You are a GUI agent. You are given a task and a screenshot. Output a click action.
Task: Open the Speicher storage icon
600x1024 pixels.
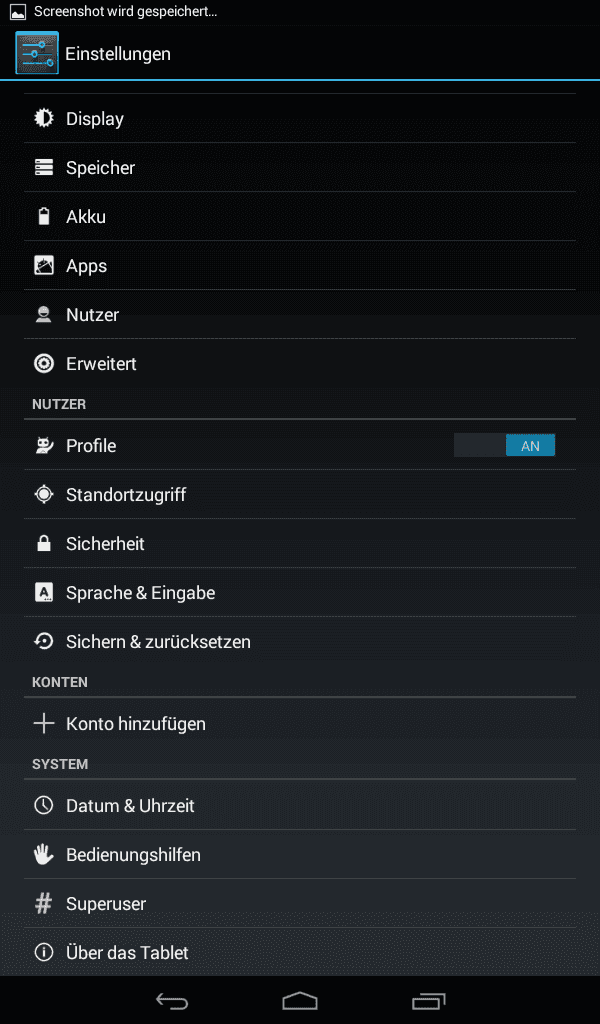[x=44, y=167]
